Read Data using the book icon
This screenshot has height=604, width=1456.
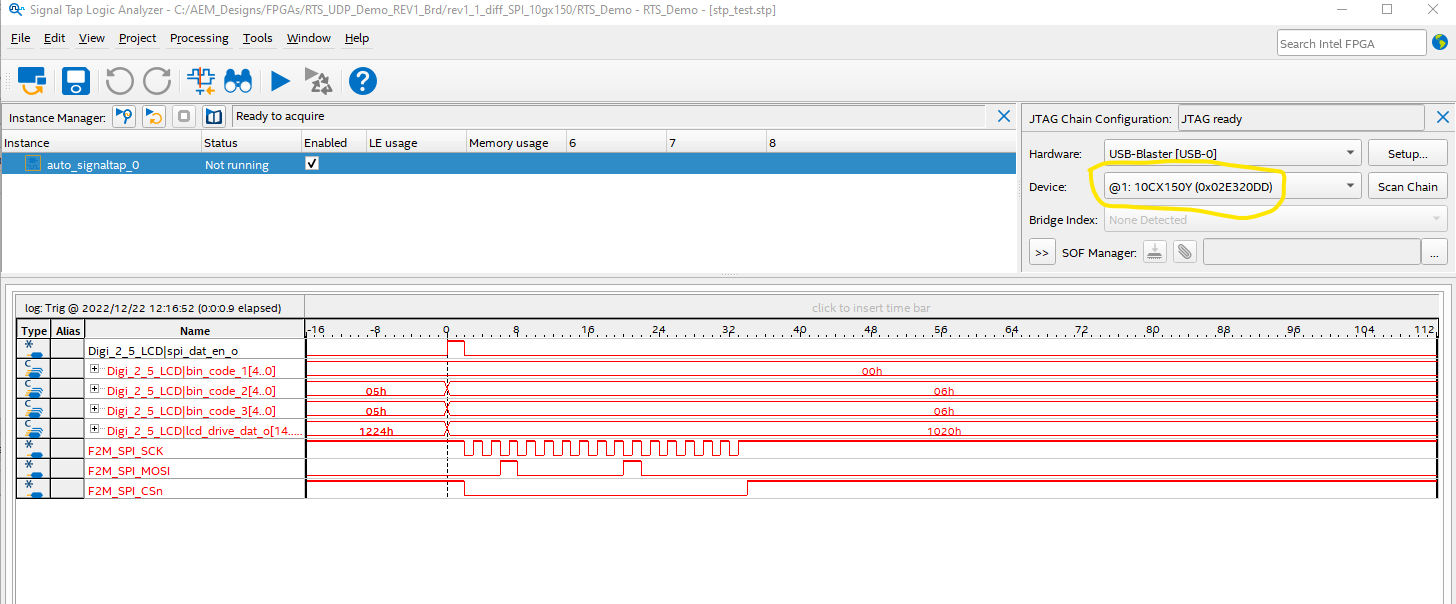tap(213, 116)
